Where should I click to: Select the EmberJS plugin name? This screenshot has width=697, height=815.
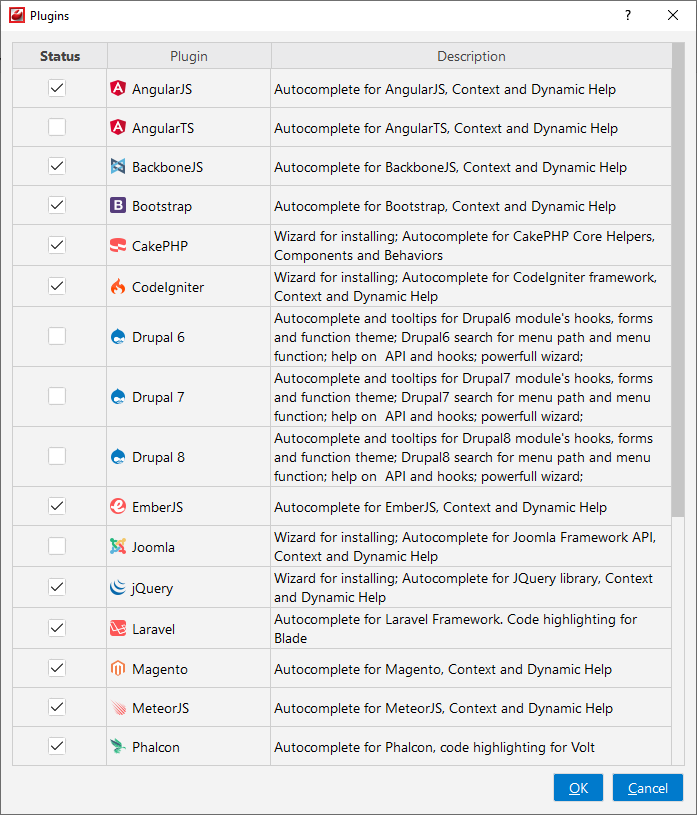click(157, 507)
